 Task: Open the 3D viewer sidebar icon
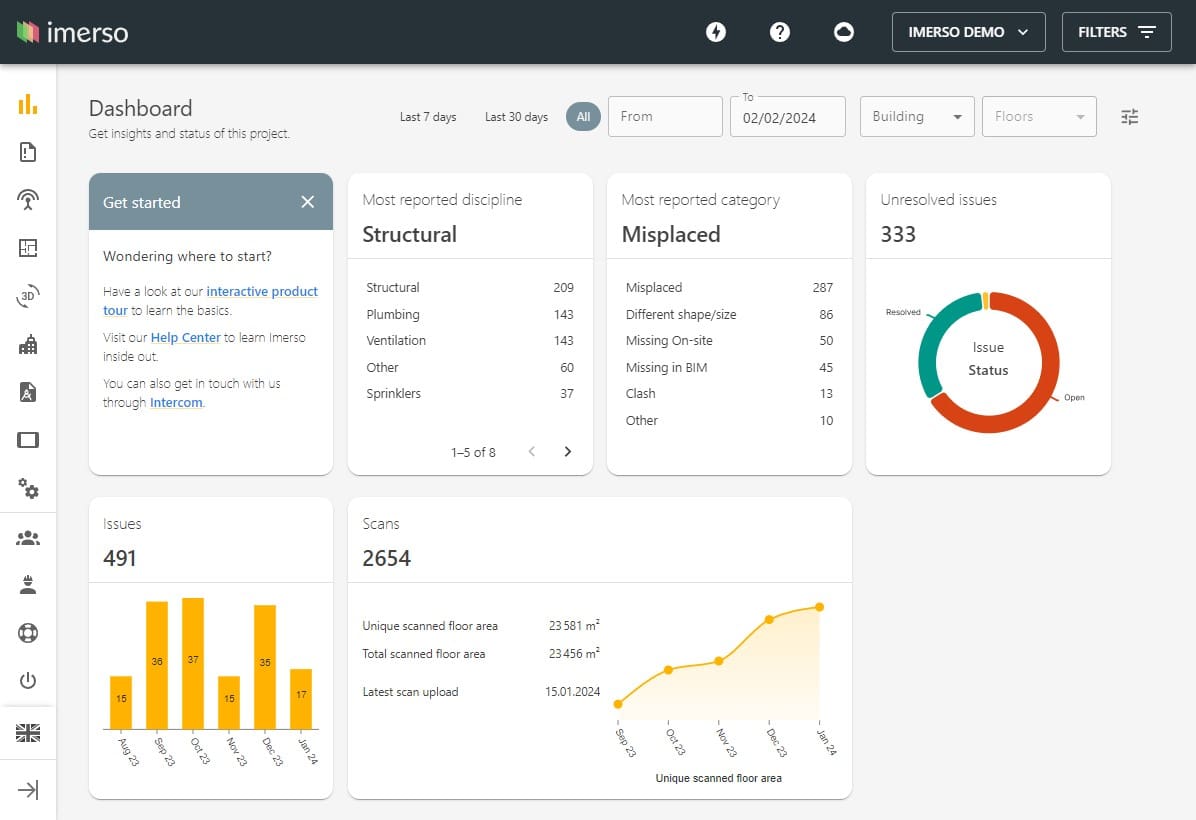[28, 296]
